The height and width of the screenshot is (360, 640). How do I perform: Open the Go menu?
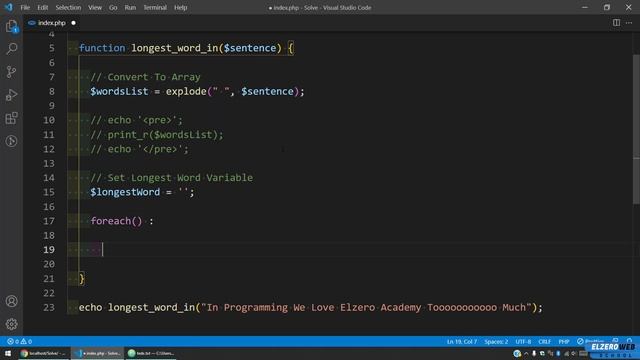[113, 7]
